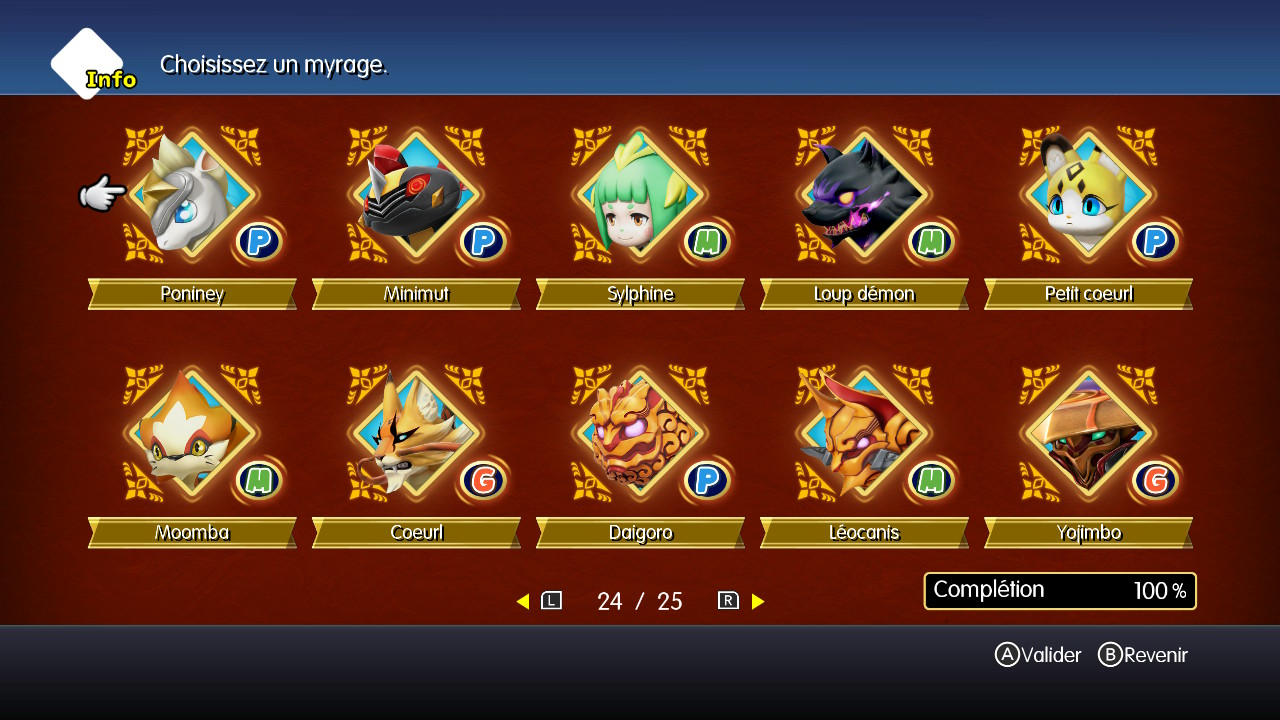The width and height of the screenshot is (1280, 720).
Task: Go to next page with right arrow
Action: point(758,601)
